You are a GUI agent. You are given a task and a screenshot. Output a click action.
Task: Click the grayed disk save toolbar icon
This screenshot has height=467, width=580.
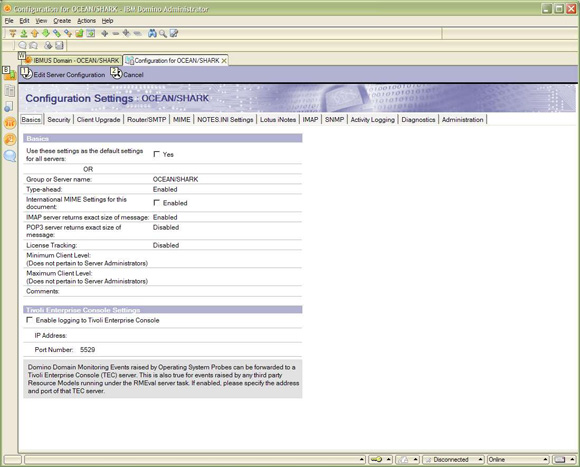click(x=59, y=45)
